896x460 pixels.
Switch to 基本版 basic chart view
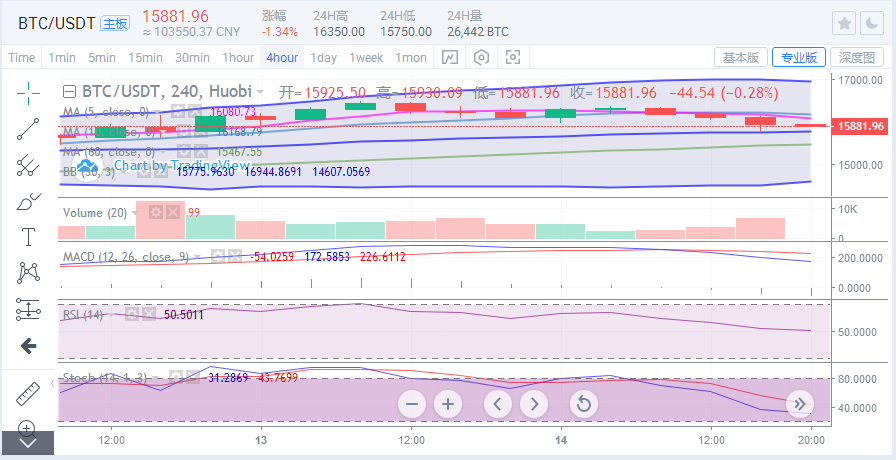(741, 57)
